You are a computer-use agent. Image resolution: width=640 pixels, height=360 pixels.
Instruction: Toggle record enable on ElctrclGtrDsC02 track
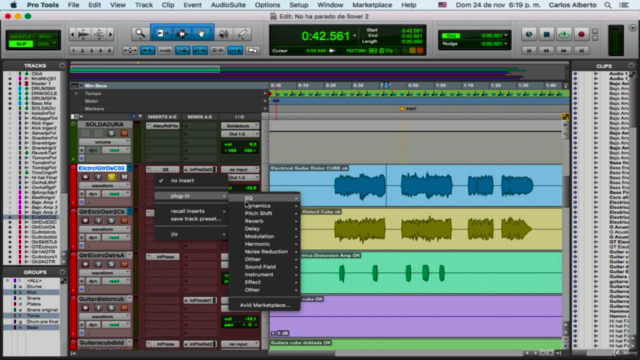pyautogui.click(x=85, y=177)
